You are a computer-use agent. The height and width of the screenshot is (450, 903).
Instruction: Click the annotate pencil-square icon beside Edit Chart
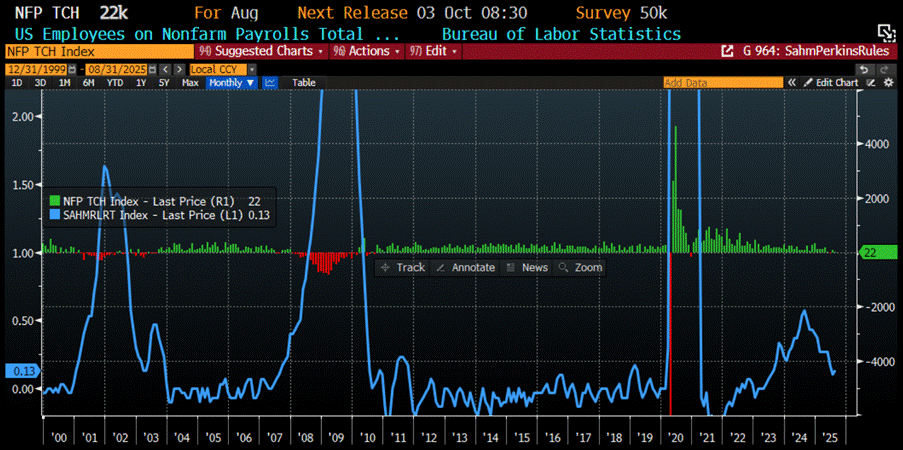tap(872, 82)
